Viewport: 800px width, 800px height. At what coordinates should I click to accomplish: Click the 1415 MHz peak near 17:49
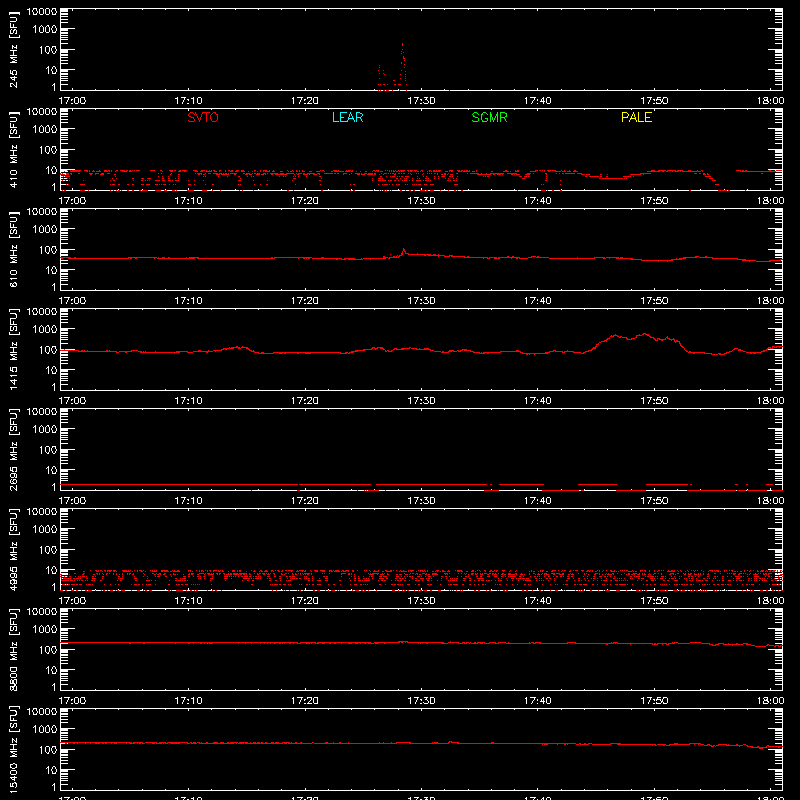645,335
